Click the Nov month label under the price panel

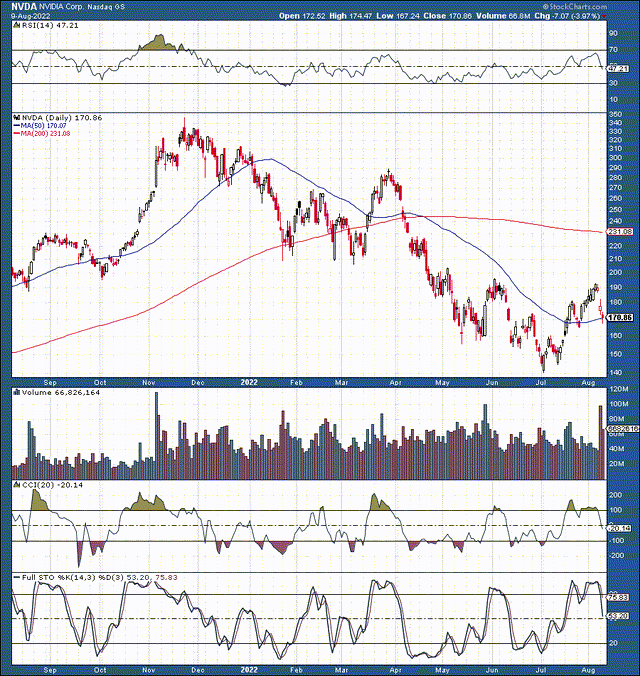[x=149, y=382]
